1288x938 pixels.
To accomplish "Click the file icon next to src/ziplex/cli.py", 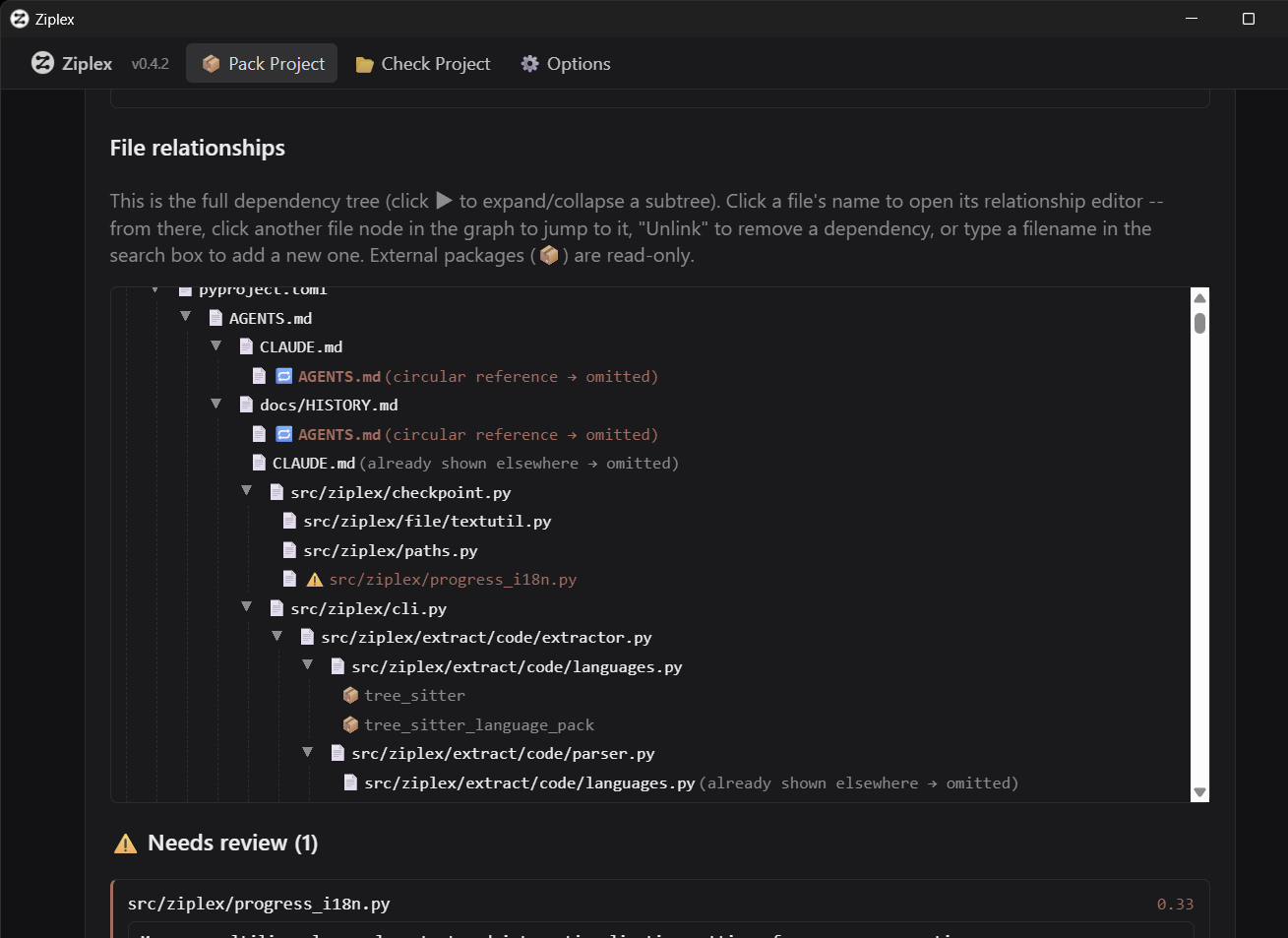I will [276, 608].
